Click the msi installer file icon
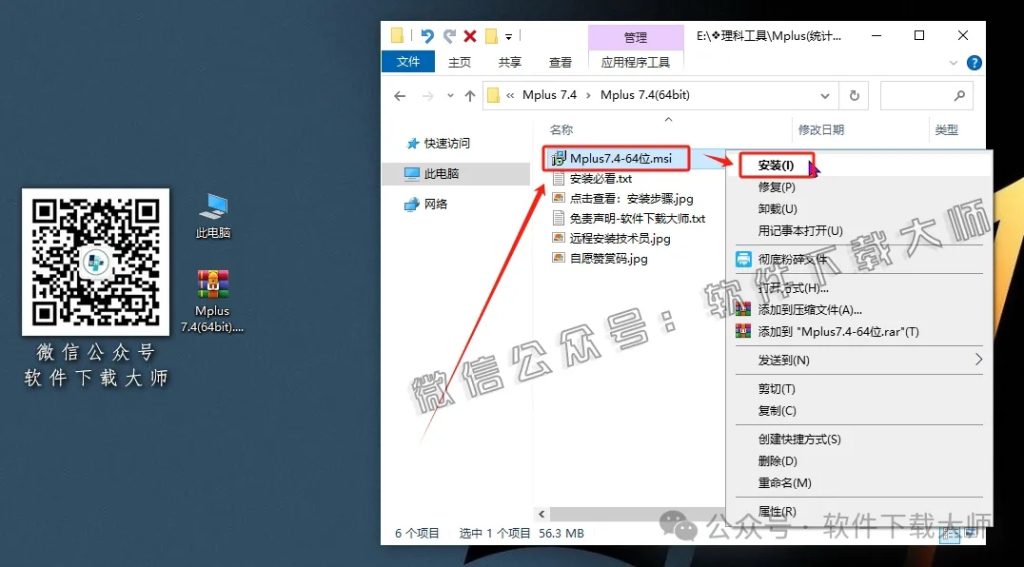Screen dimensions: 1024x567 [x=558, y=158]
